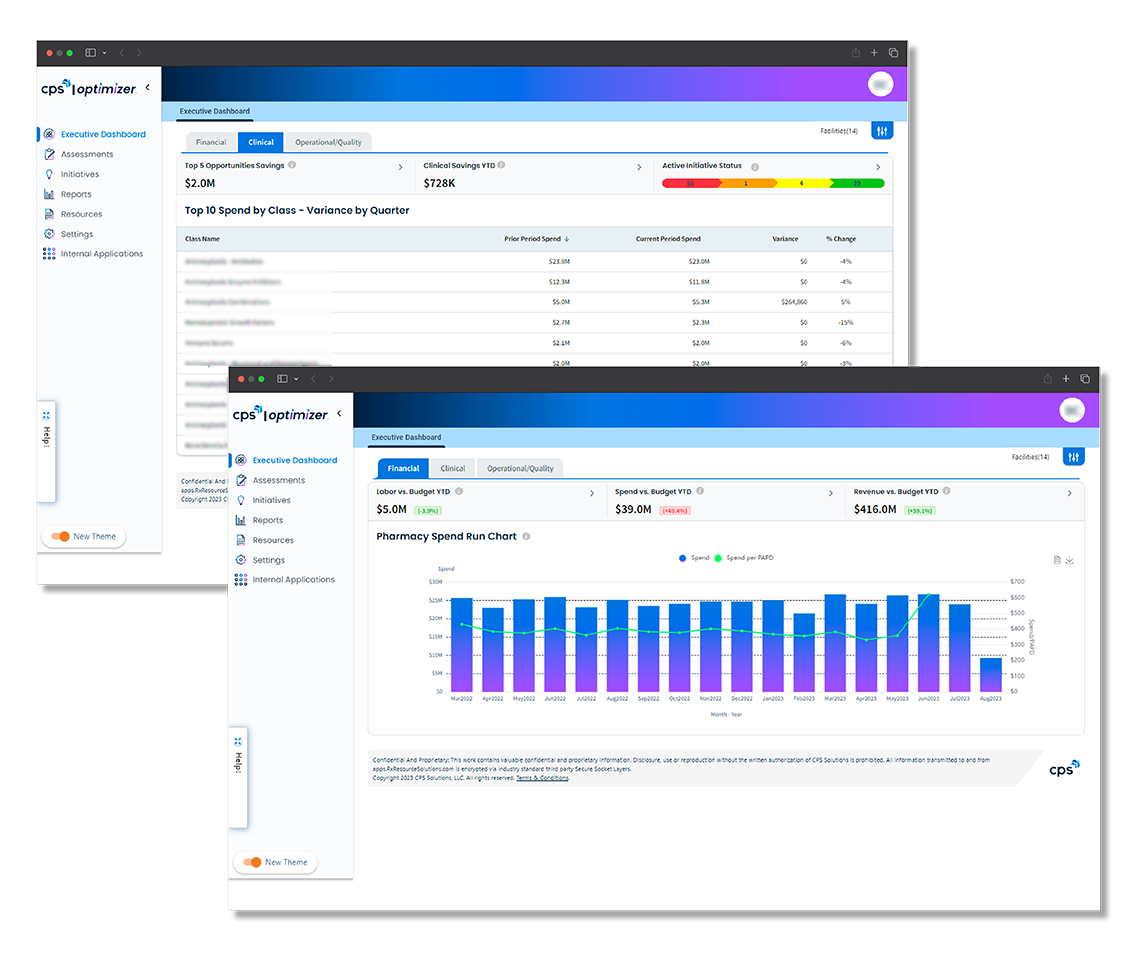Click the user avatar in the top banner
The height and width of the screenshot is (956, 1136).
point(1071,410)
